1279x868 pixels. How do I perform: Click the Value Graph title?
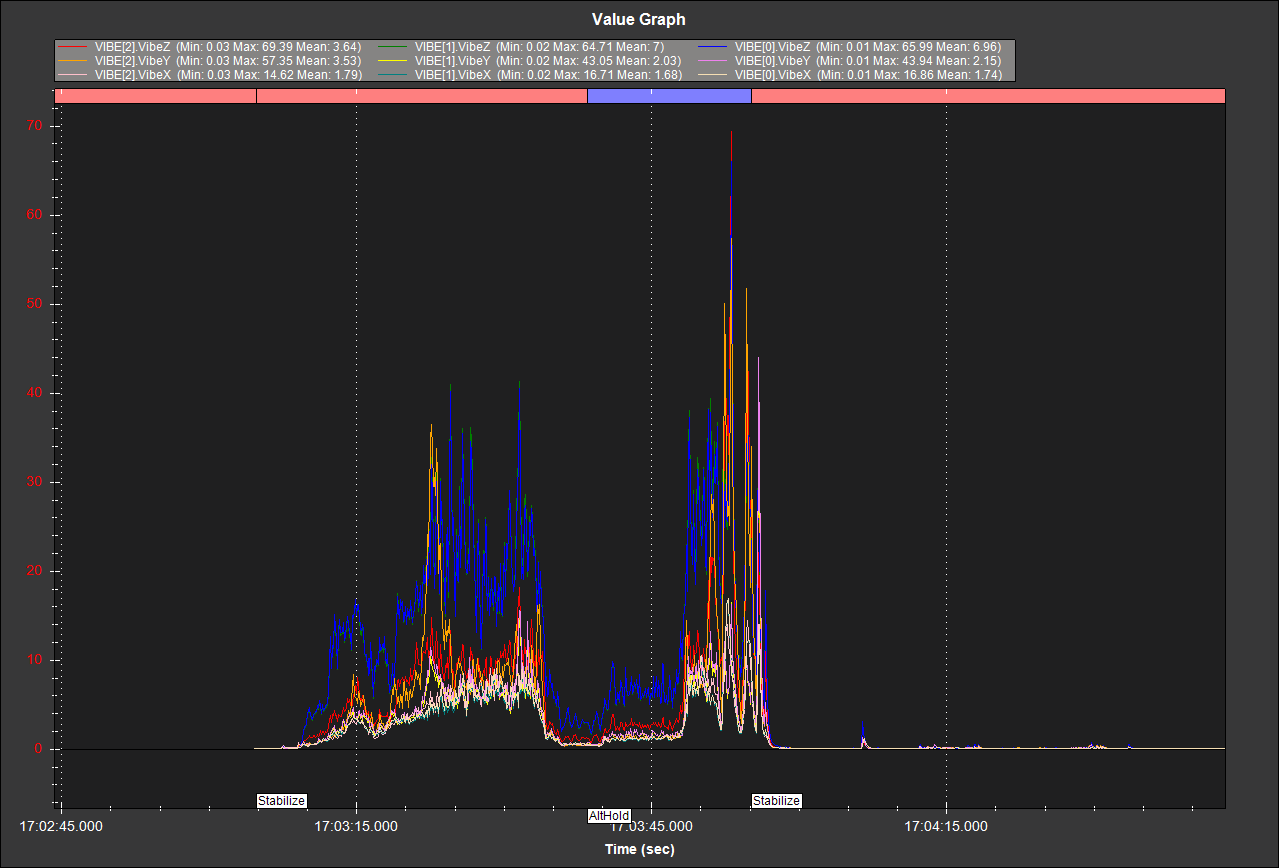pyautogui.click(x=639, y=20)
